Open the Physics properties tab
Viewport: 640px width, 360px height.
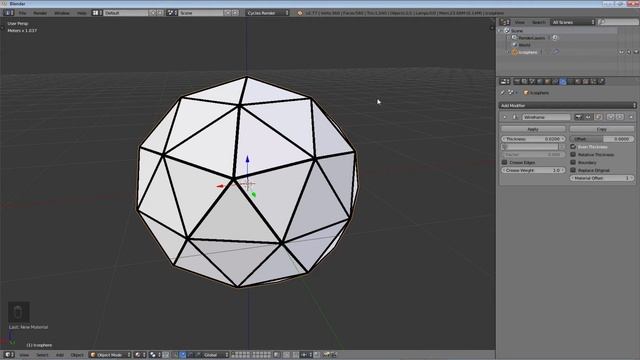[x=601, y=81]
